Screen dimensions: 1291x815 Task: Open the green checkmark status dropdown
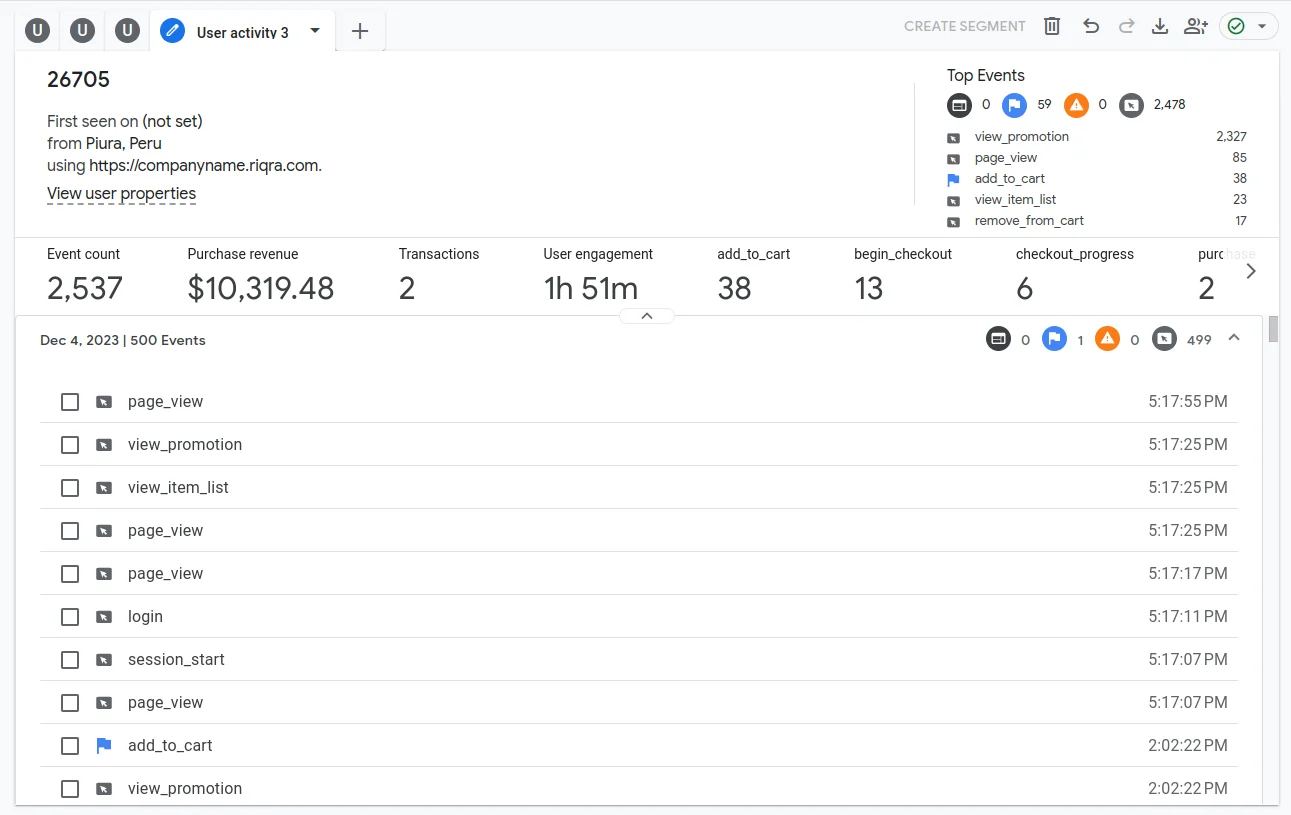point(1249,27)
